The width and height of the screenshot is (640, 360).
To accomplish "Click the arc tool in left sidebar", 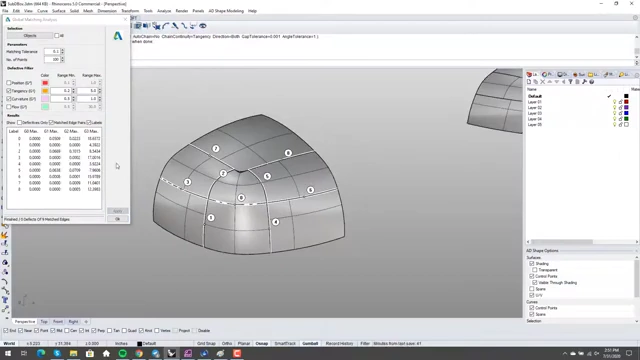I will tap(5, 282).
